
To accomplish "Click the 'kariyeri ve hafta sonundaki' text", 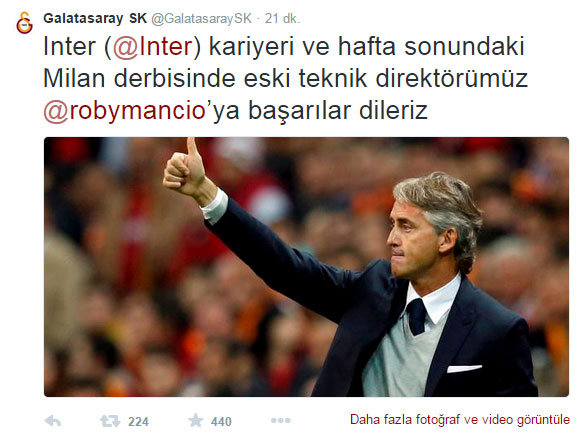I will (x=367, y=47).
